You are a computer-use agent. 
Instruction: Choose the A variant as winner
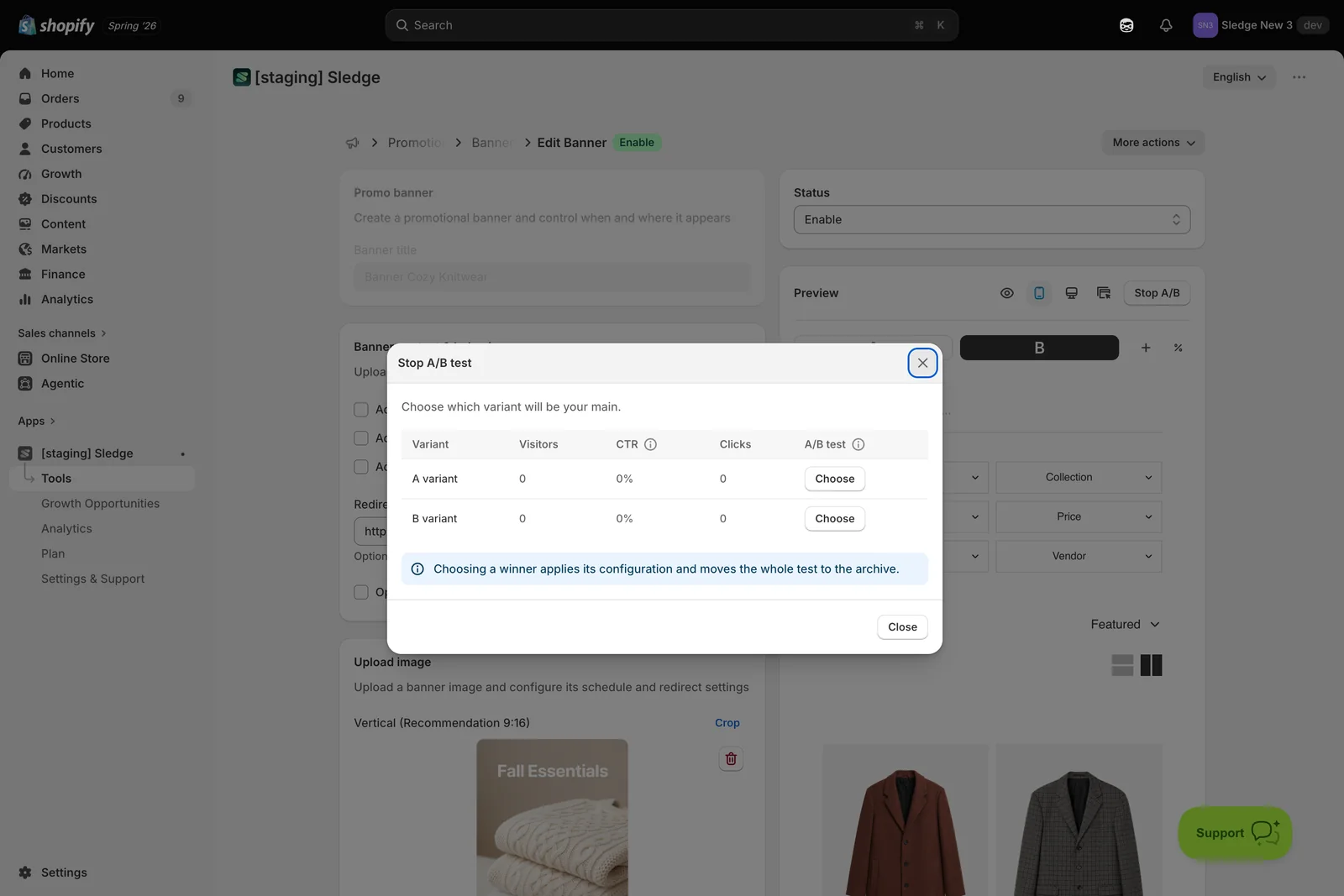834,479
